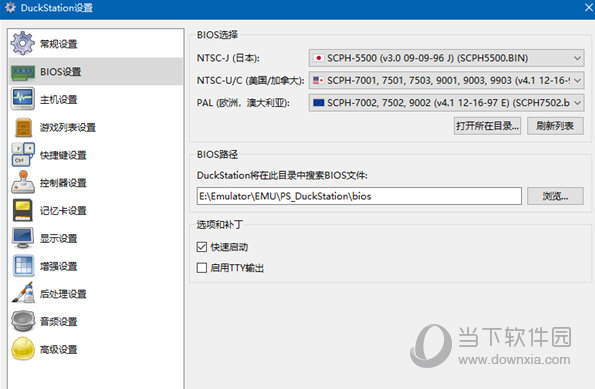The image size is (595, 389).
Task: Expand the NTSC-U/C (美国/加拿大) BIOS dropdown
Action: (x=446, y=80)
